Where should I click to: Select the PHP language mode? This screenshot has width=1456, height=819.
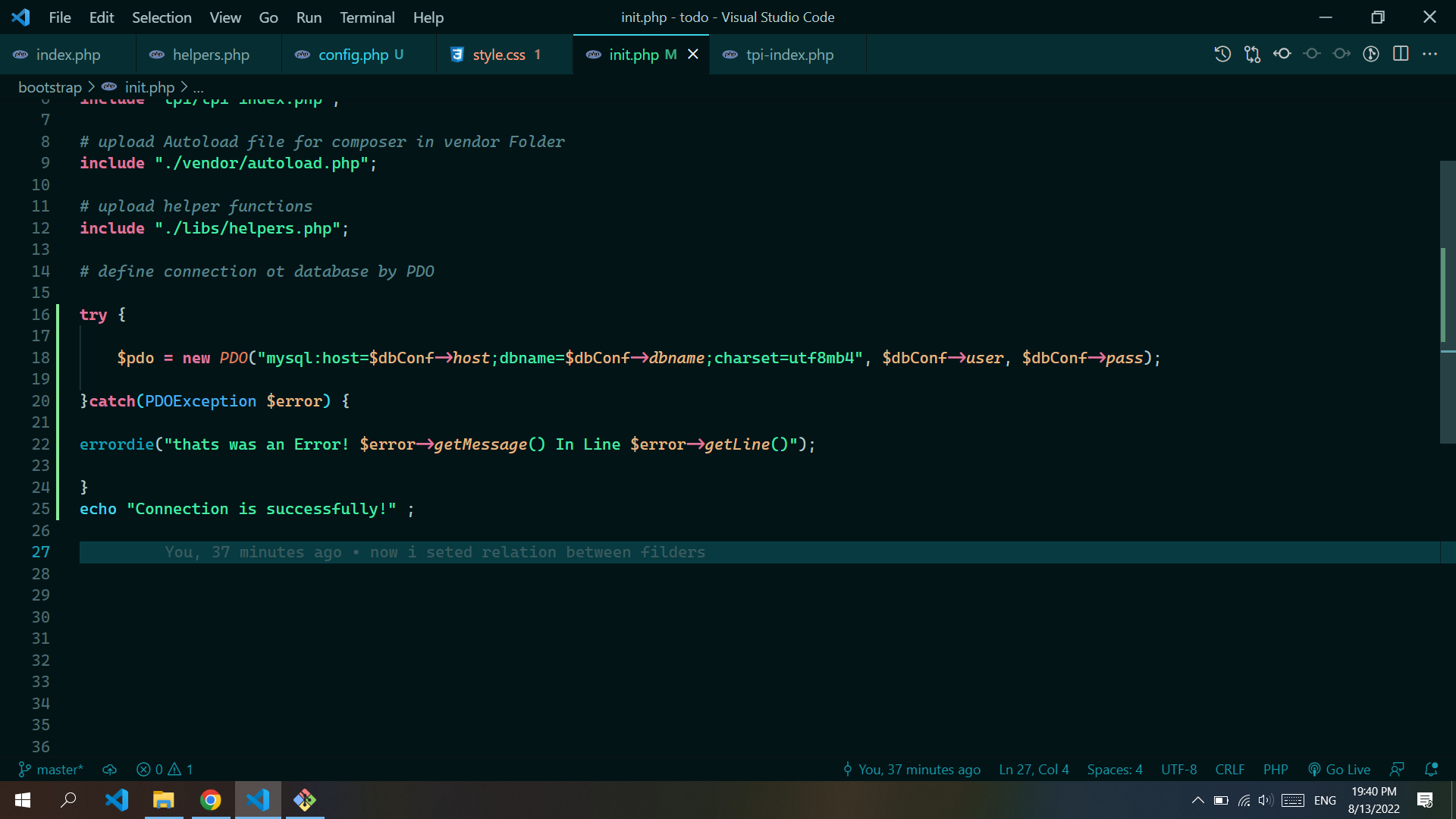tap(1276, 769)
